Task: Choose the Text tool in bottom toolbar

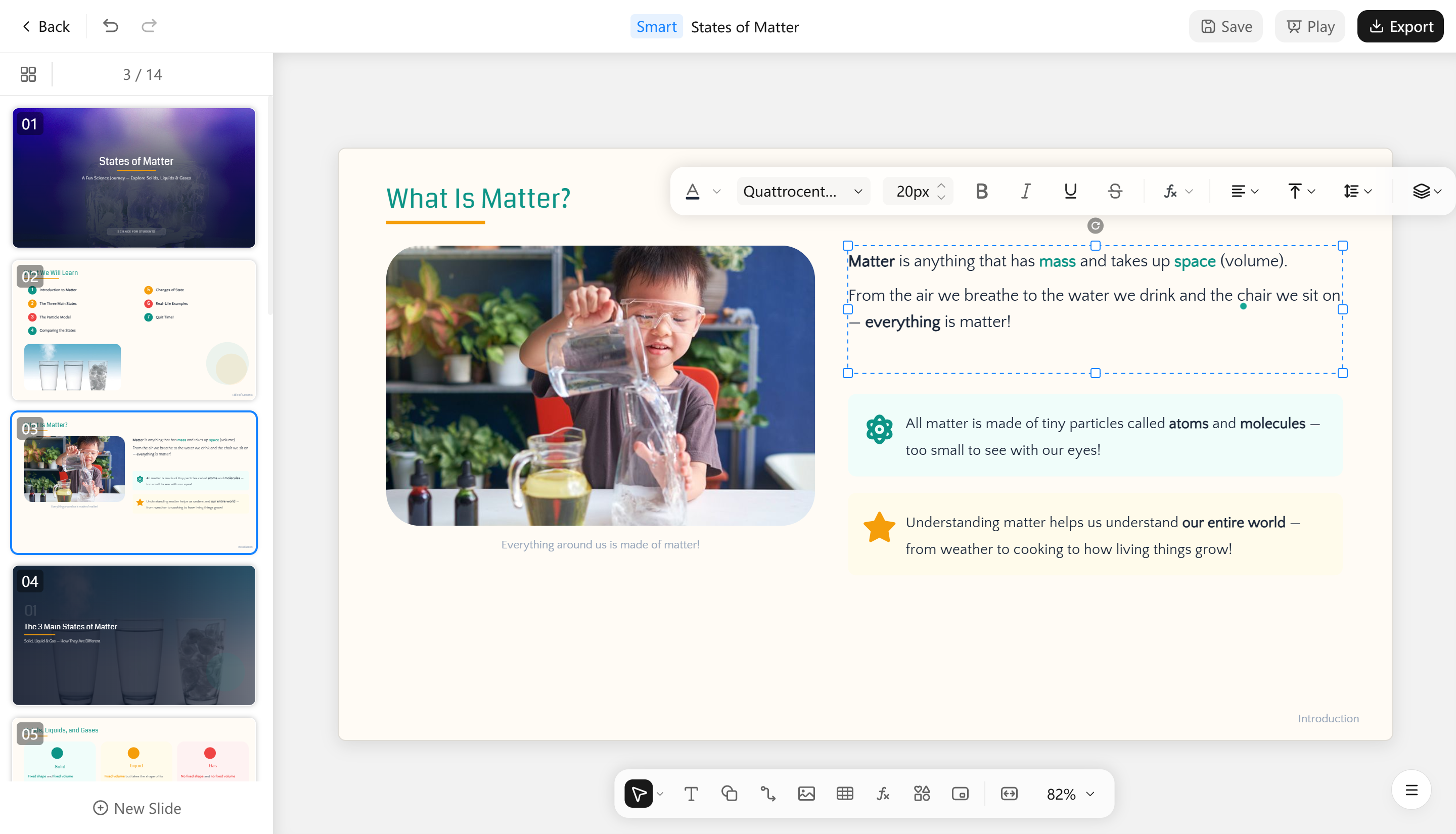Action: click(691, 794)
